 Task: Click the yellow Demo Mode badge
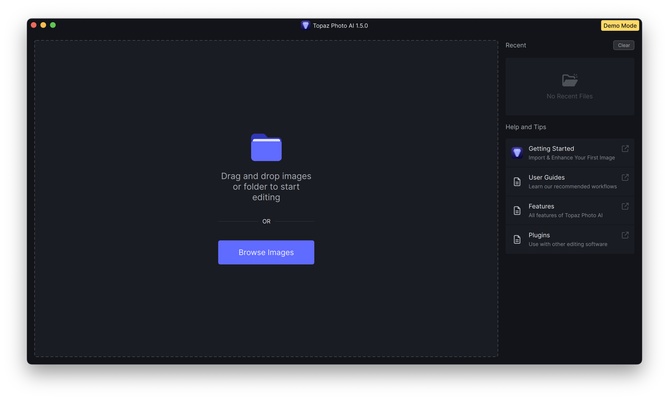[x=620, y=25]
